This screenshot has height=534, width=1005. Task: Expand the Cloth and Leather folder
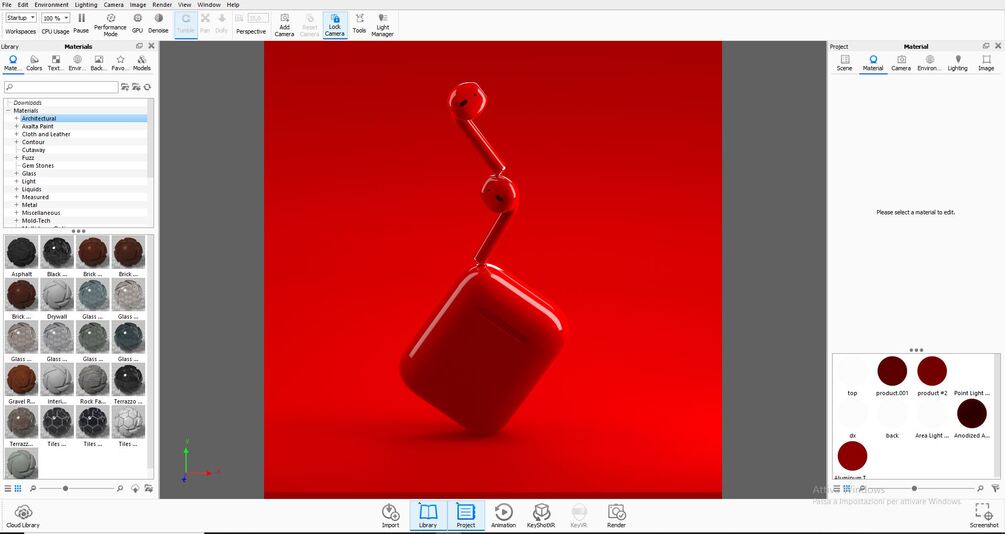pos(17,134)
